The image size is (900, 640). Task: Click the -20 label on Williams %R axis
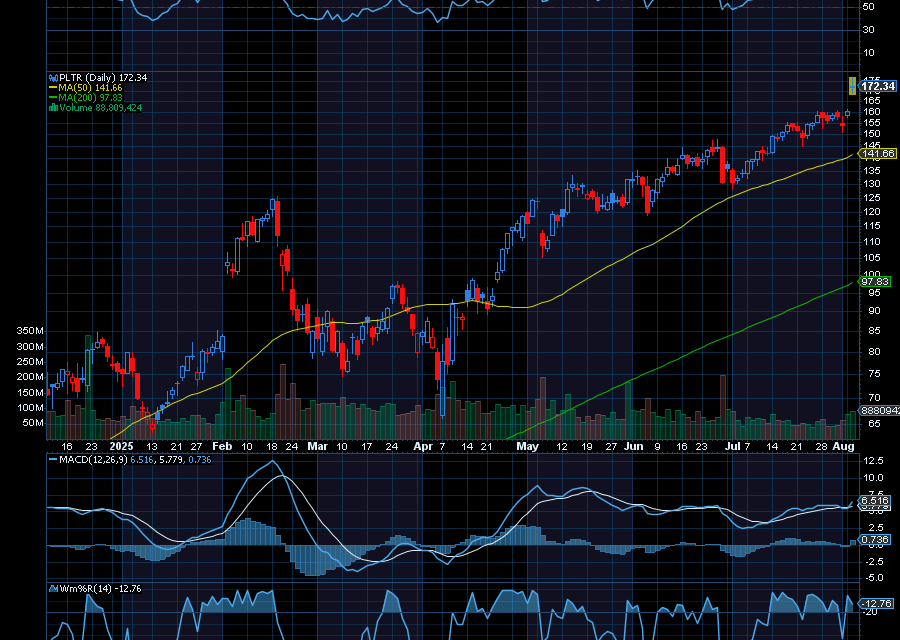pyautogui.click(x=870, y=612)
